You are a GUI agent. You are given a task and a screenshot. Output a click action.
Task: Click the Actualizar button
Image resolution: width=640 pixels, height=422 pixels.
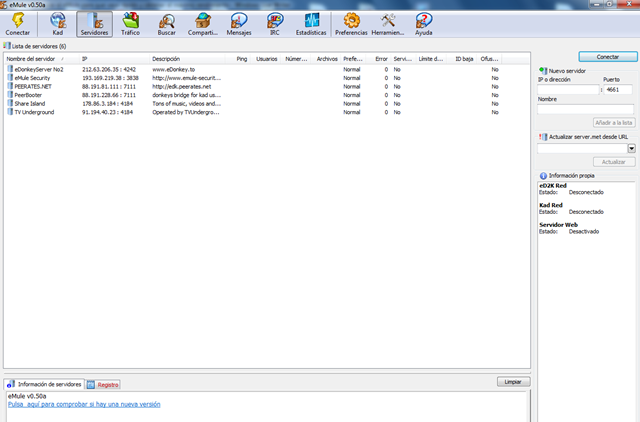coord(614,162)
